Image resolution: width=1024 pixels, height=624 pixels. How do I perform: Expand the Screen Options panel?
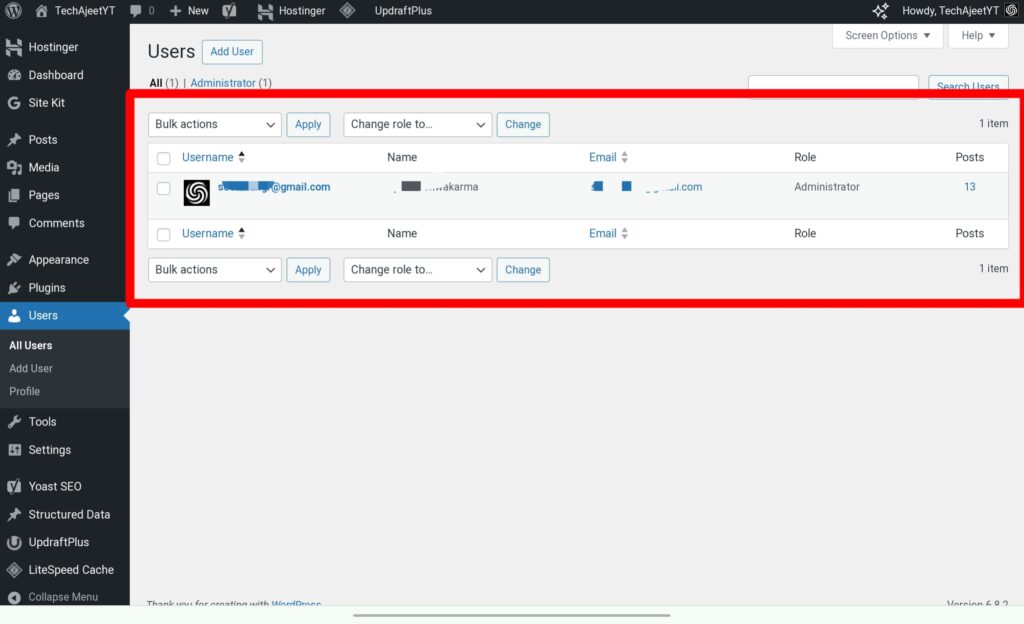tap(887, 35)
